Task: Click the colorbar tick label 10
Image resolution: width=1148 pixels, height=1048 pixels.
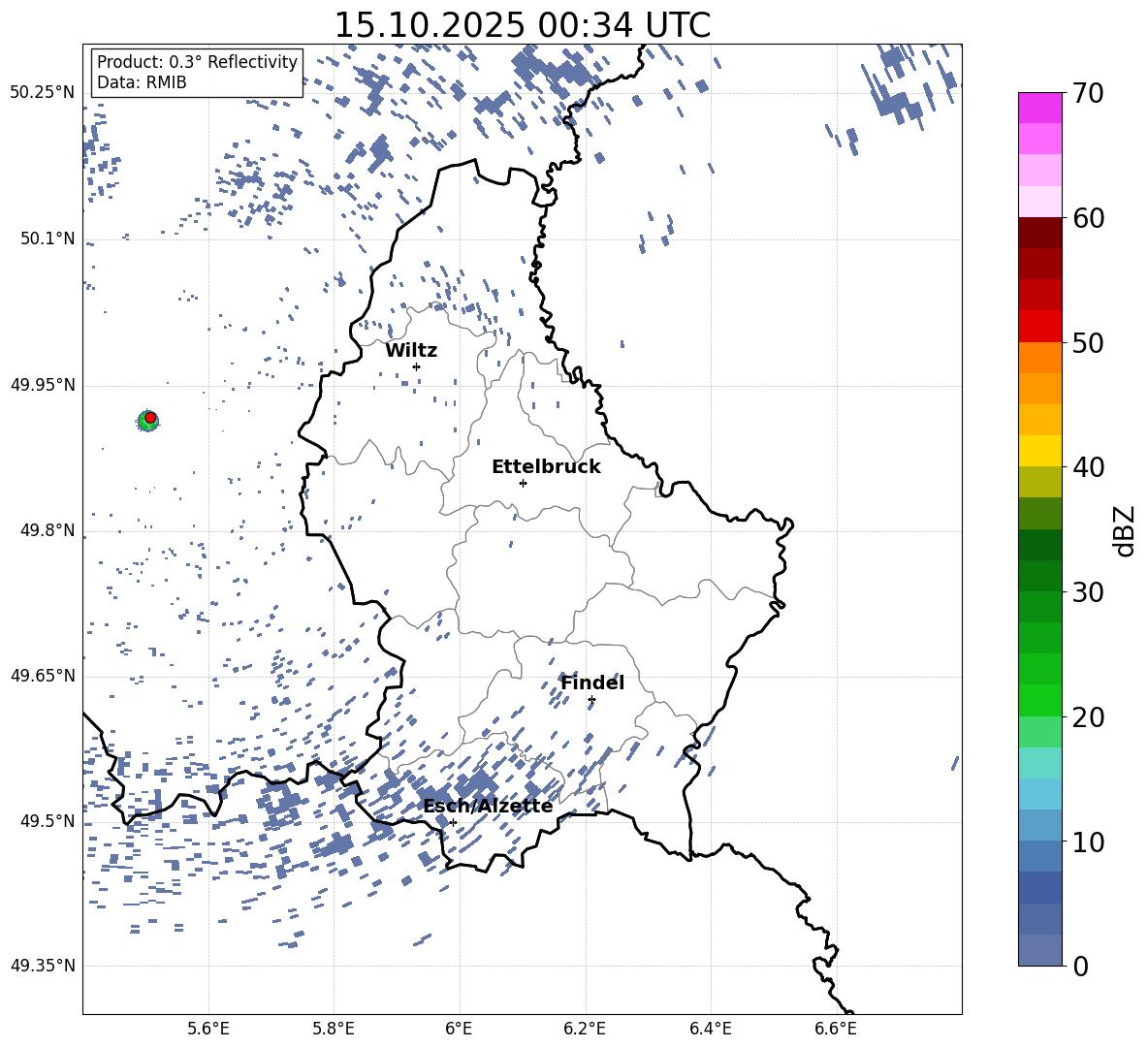Action: point(1088,842)
